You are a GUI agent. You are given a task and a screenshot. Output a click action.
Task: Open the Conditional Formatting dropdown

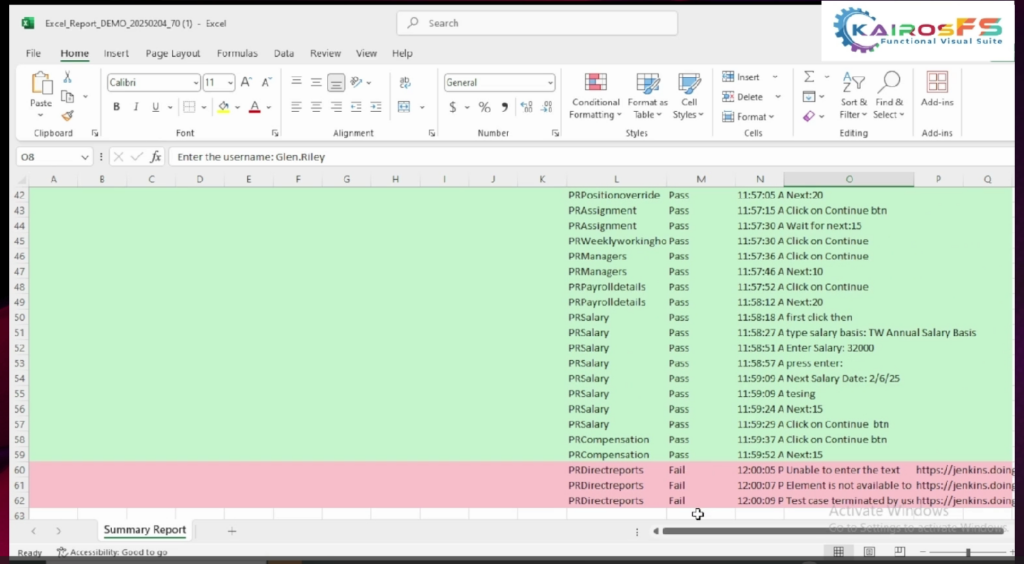pos(595,96)
